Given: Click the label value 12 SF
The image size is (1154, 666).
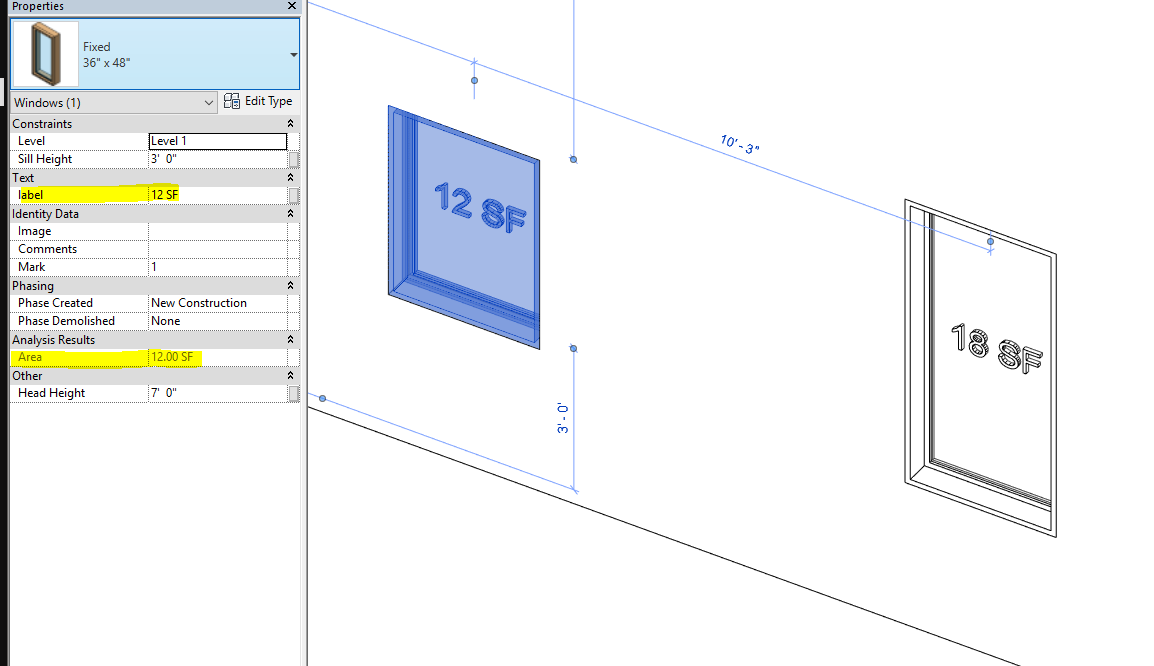Looking at the screenshot, I should coord(218,195).
